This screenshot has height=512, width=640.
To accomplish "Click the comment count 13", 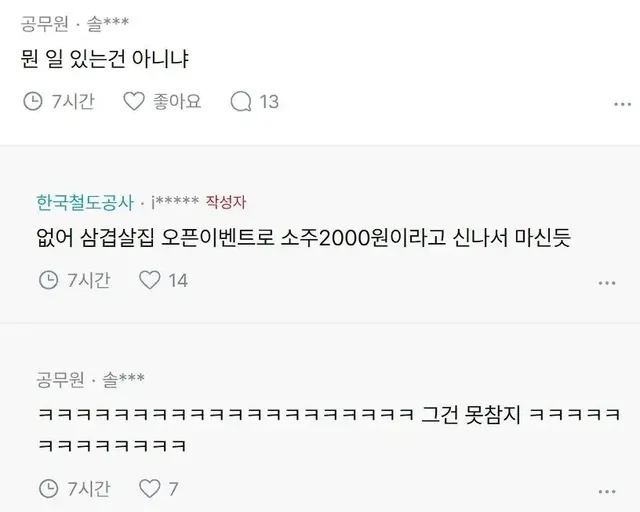I will (269, 102).
